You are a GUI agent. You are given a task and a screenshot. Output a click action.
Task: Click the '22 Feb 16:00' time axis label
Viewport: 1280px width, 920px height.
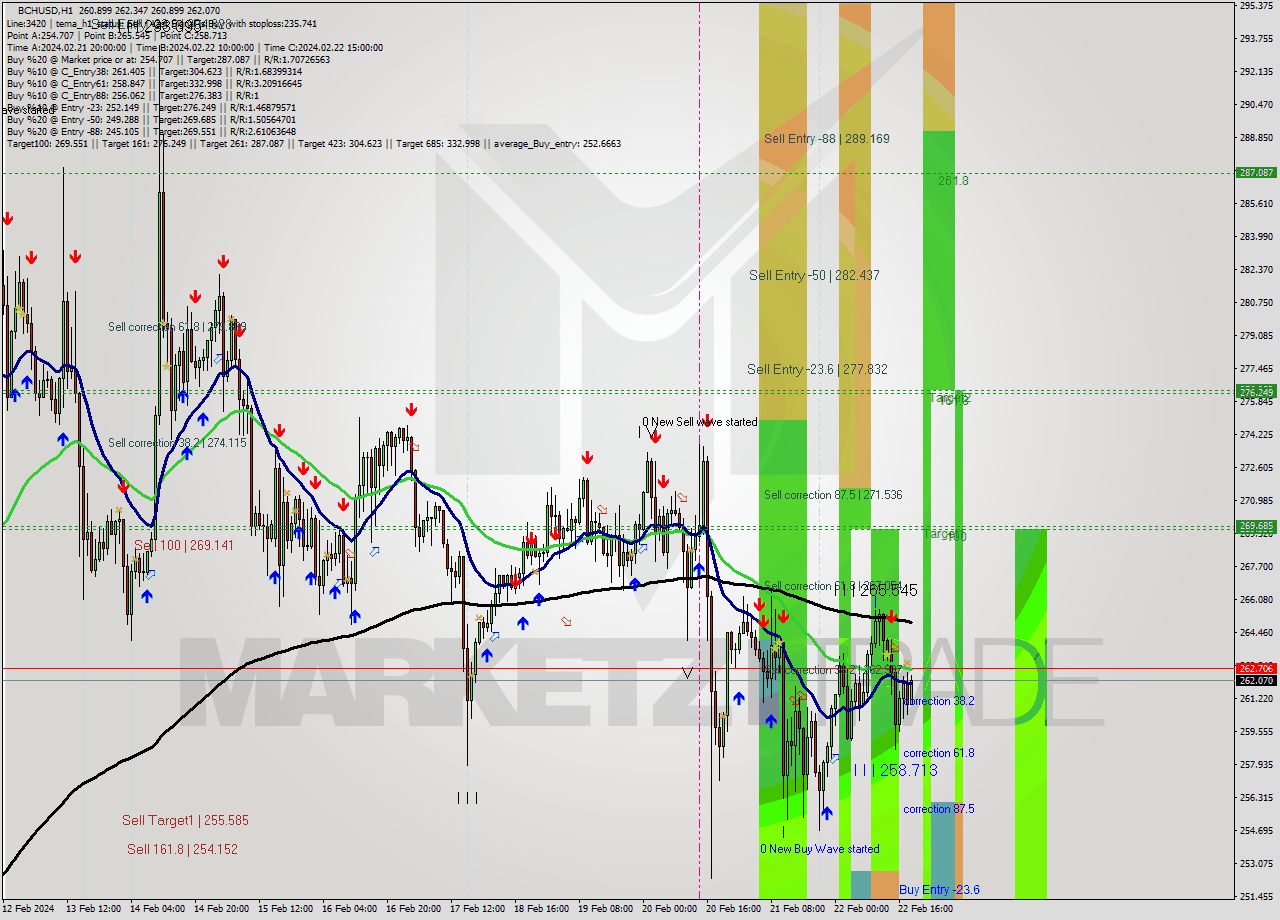point(925,909)
